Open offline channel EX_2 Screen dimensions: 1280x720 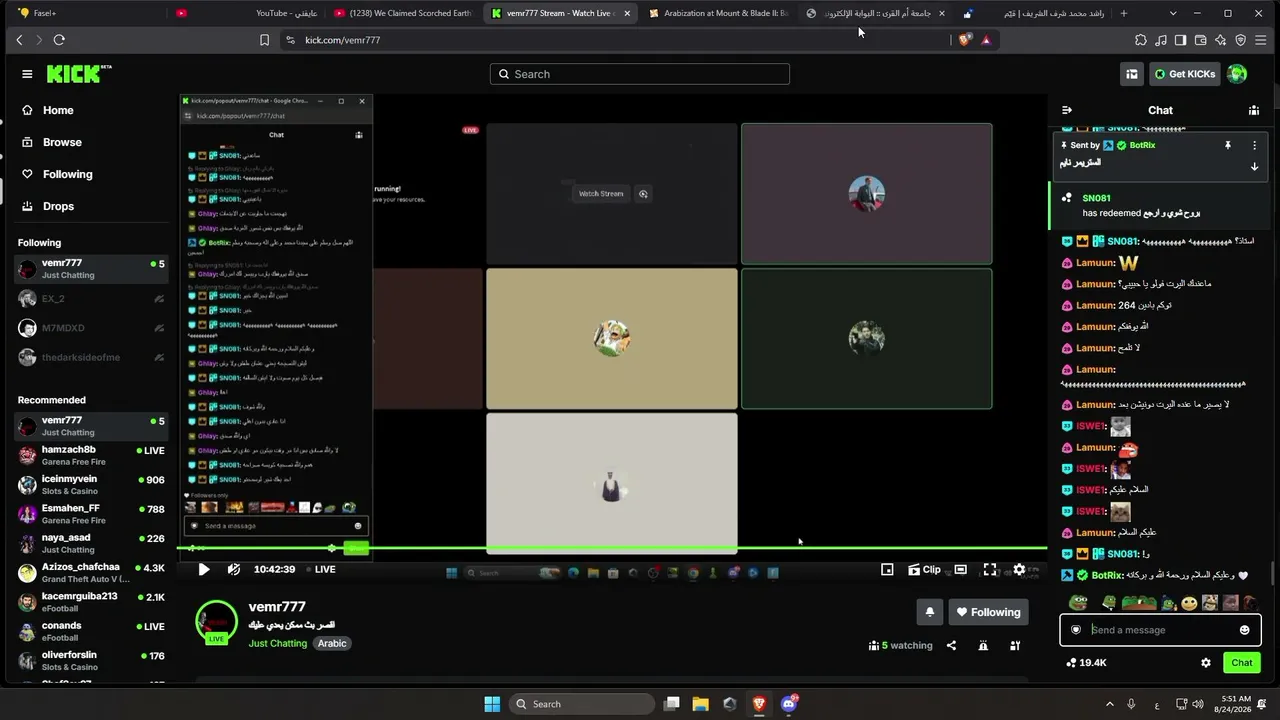click(x=91, y=299)
